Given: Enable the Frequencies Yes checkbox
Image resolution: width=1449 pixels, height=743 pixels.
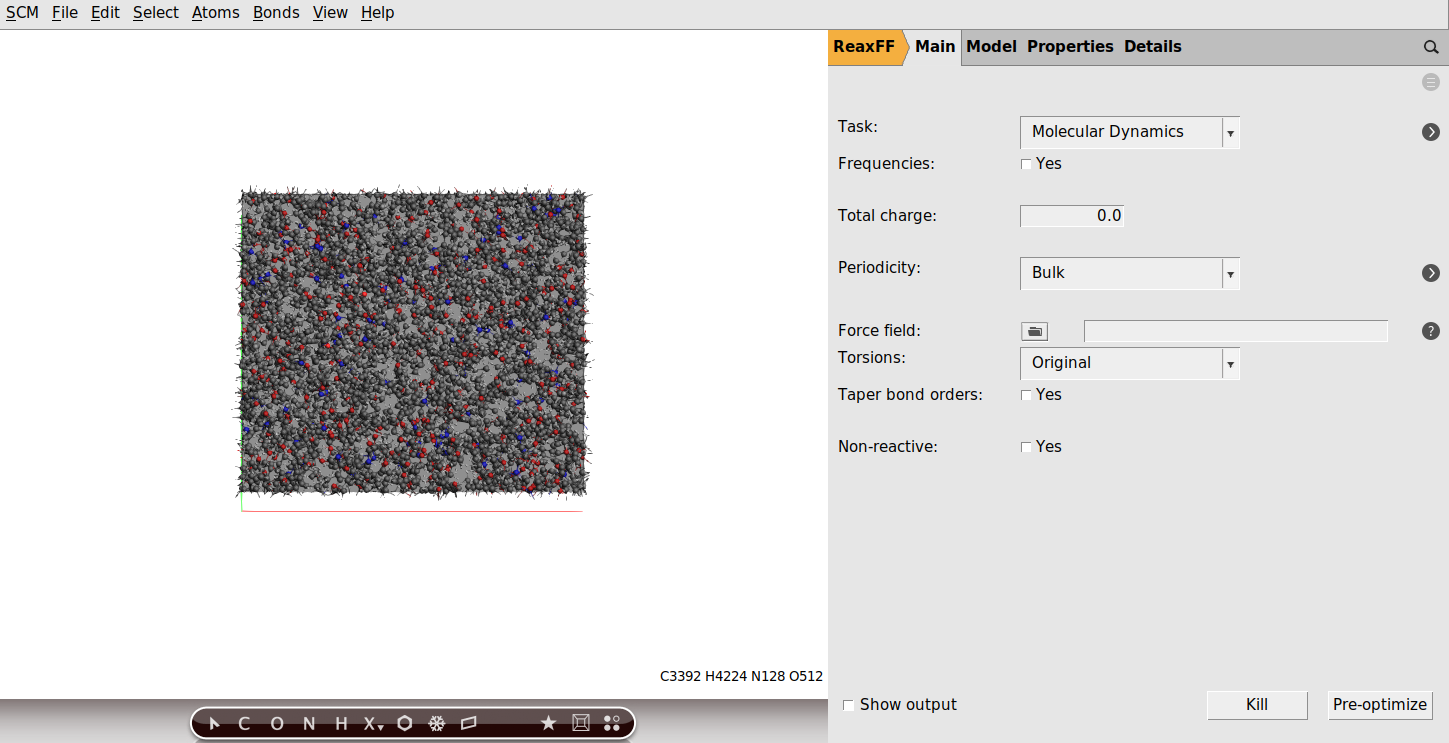Looking at the screenshot, I should click(x=1026, y=163).
